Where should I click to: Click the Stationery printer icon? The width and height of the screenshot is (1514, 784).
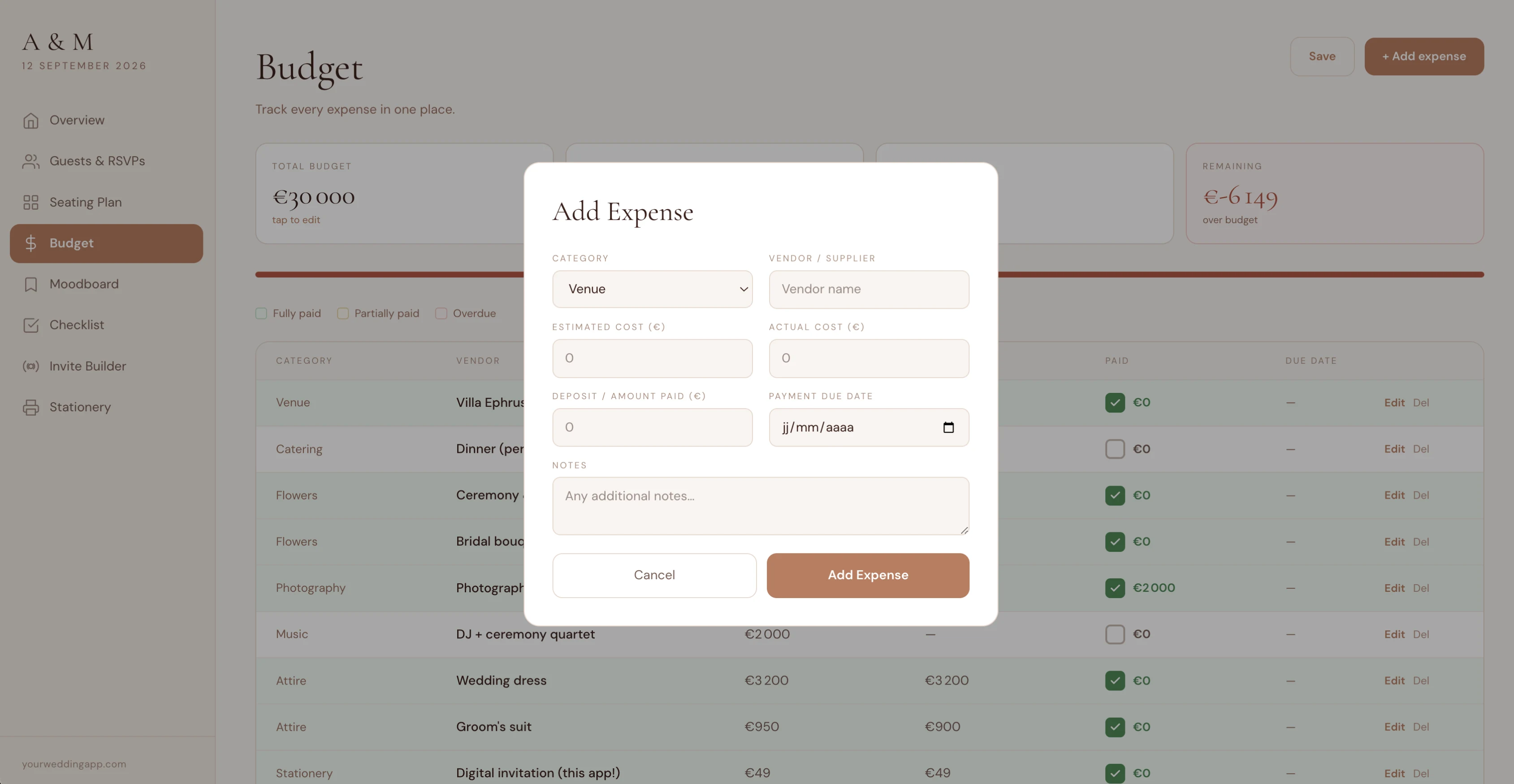[30, 407]
